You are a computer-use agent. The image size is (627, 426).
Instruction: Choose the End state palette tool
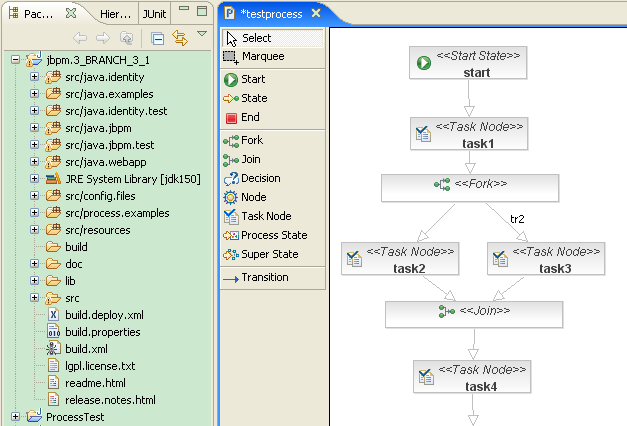249,117
